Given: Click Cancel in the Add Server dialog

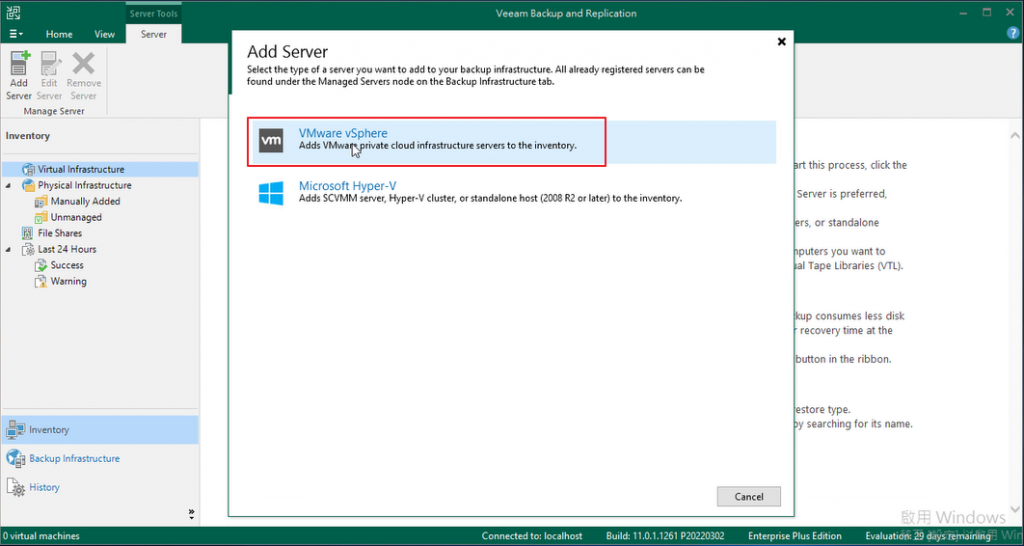Looking at the screenshot, I should coord(748,496).
